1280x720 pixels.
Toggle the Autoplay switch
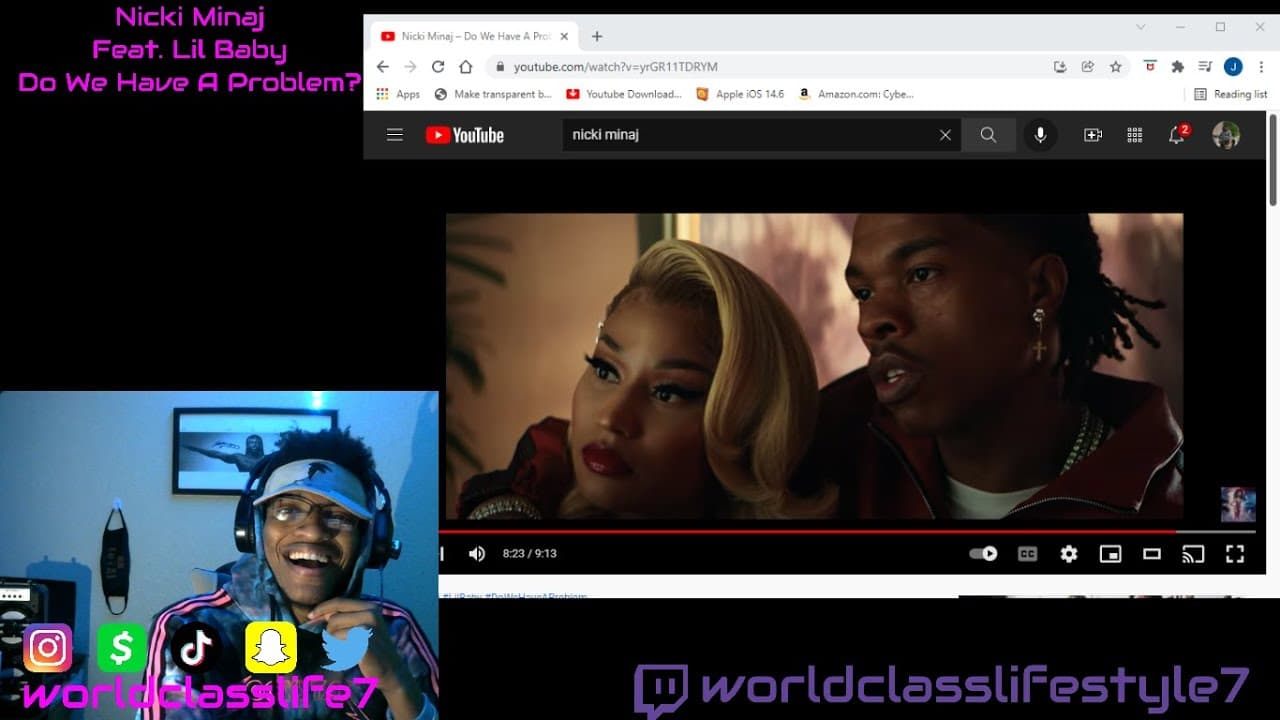point(983,554)
